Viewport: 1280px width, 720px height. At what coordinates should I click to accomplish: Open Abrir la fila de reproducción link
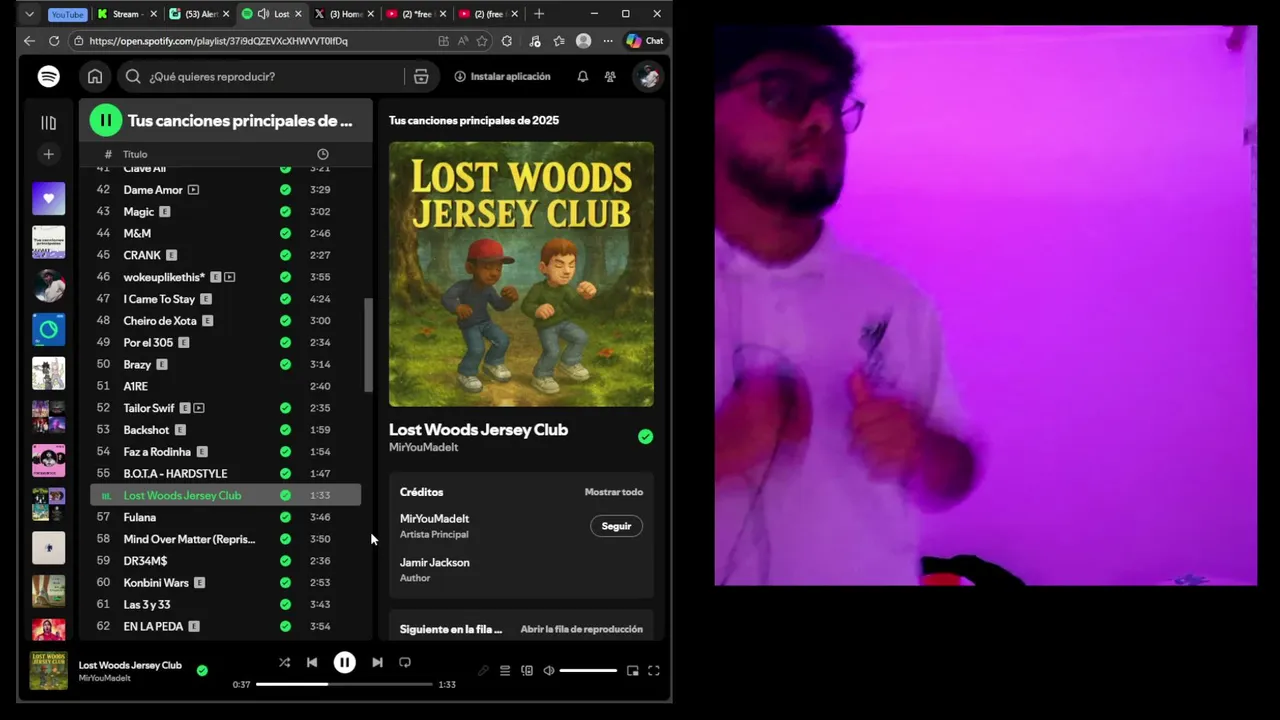pos(581,629)
